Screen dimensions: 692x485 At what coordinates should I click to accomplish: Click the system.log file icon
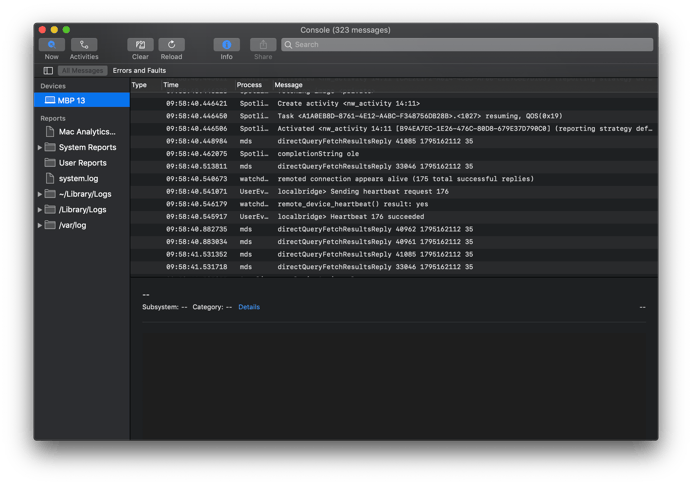click(x=50, y=178)
